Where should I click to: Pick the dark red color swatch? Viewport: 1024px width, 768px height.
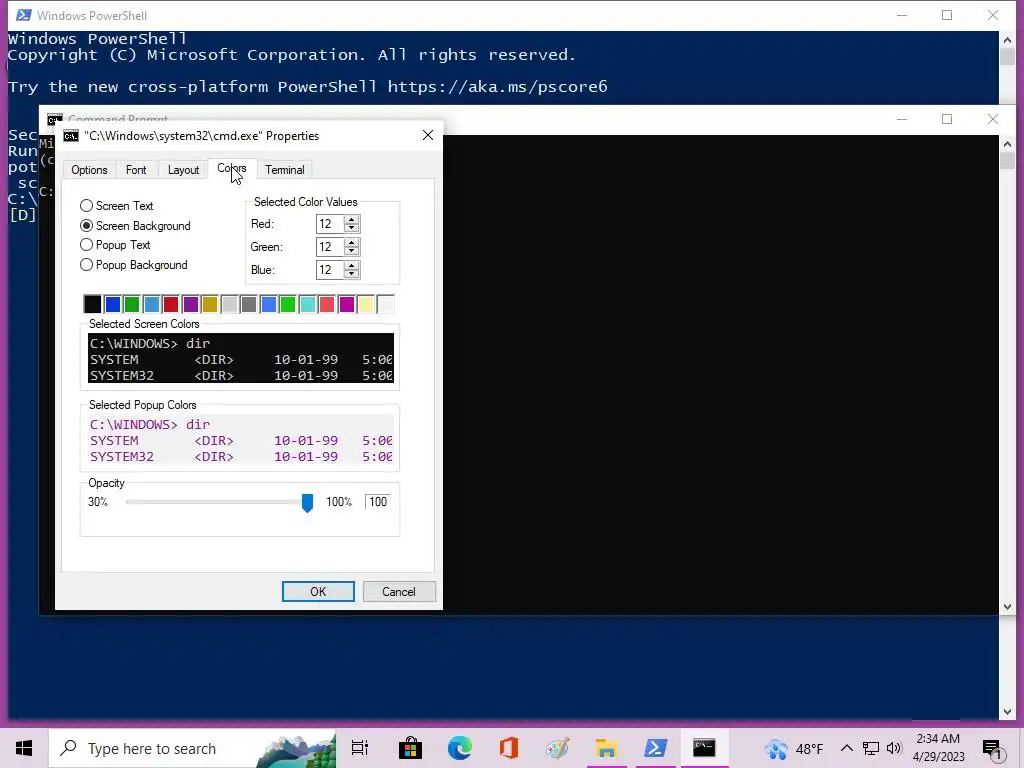click(170, 304)
